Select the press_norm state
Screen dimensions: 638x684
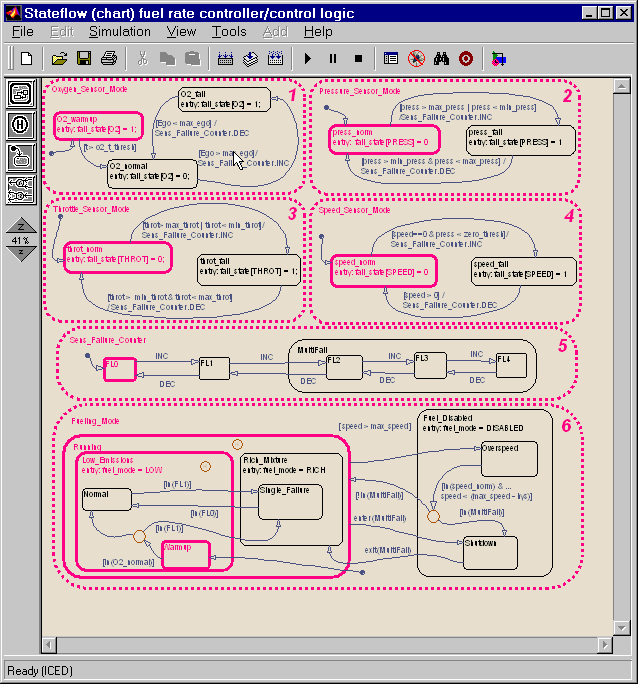pos(384,140)
